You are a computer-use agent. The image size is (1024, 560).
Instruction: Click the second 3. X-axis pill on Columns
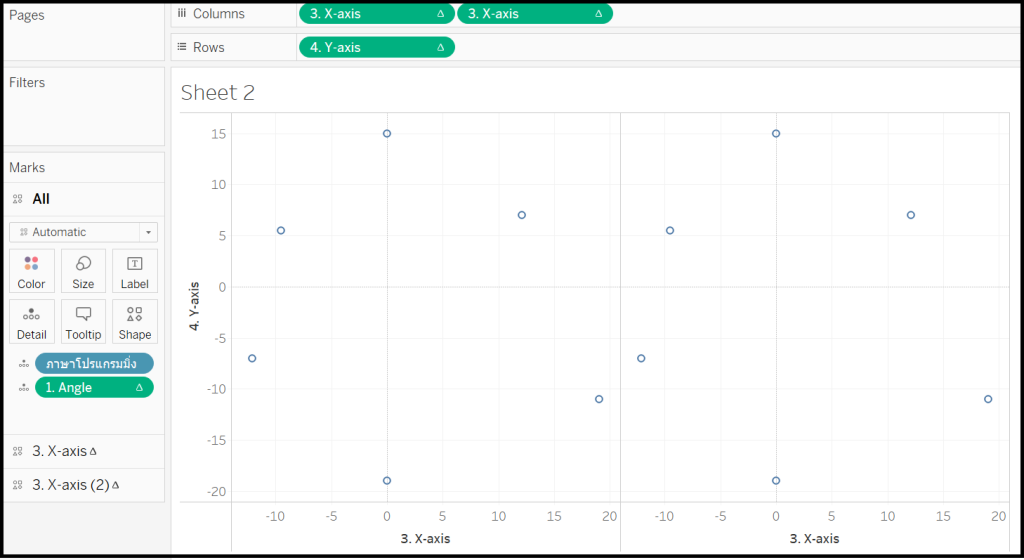(534, 14)
